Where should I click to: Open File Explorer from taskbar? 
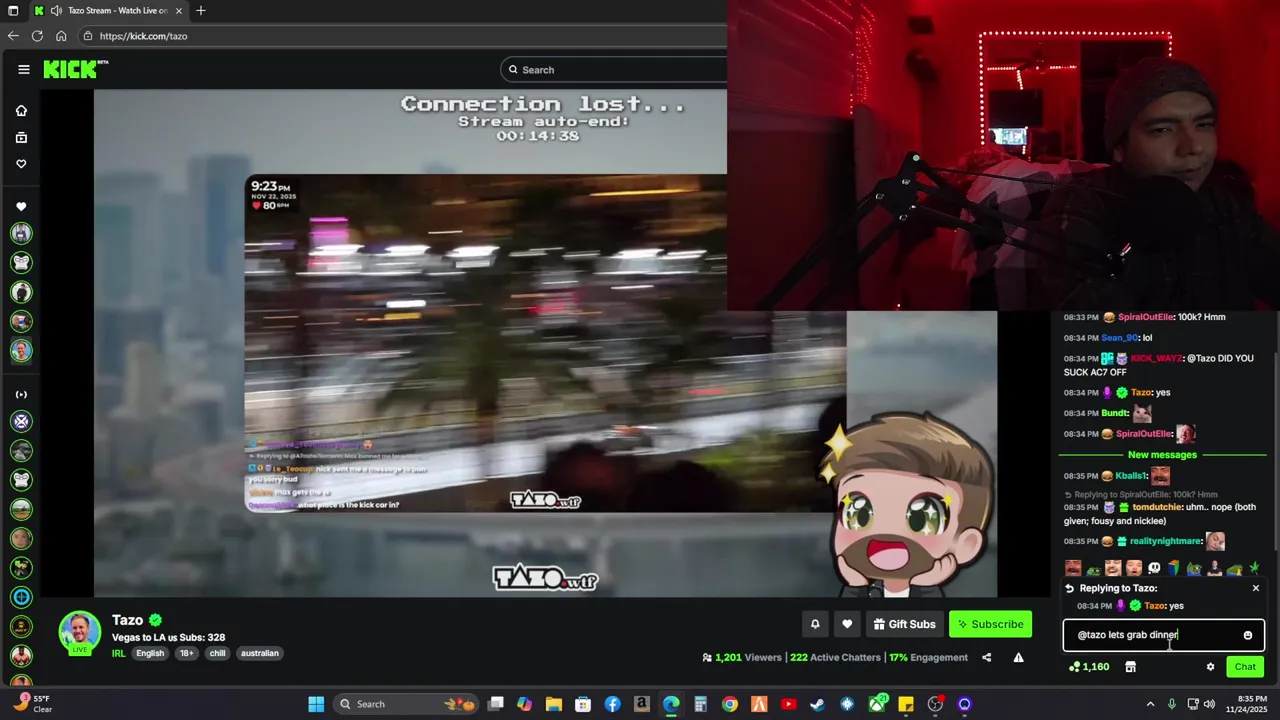pyautogui.click(x=554, y=704)
